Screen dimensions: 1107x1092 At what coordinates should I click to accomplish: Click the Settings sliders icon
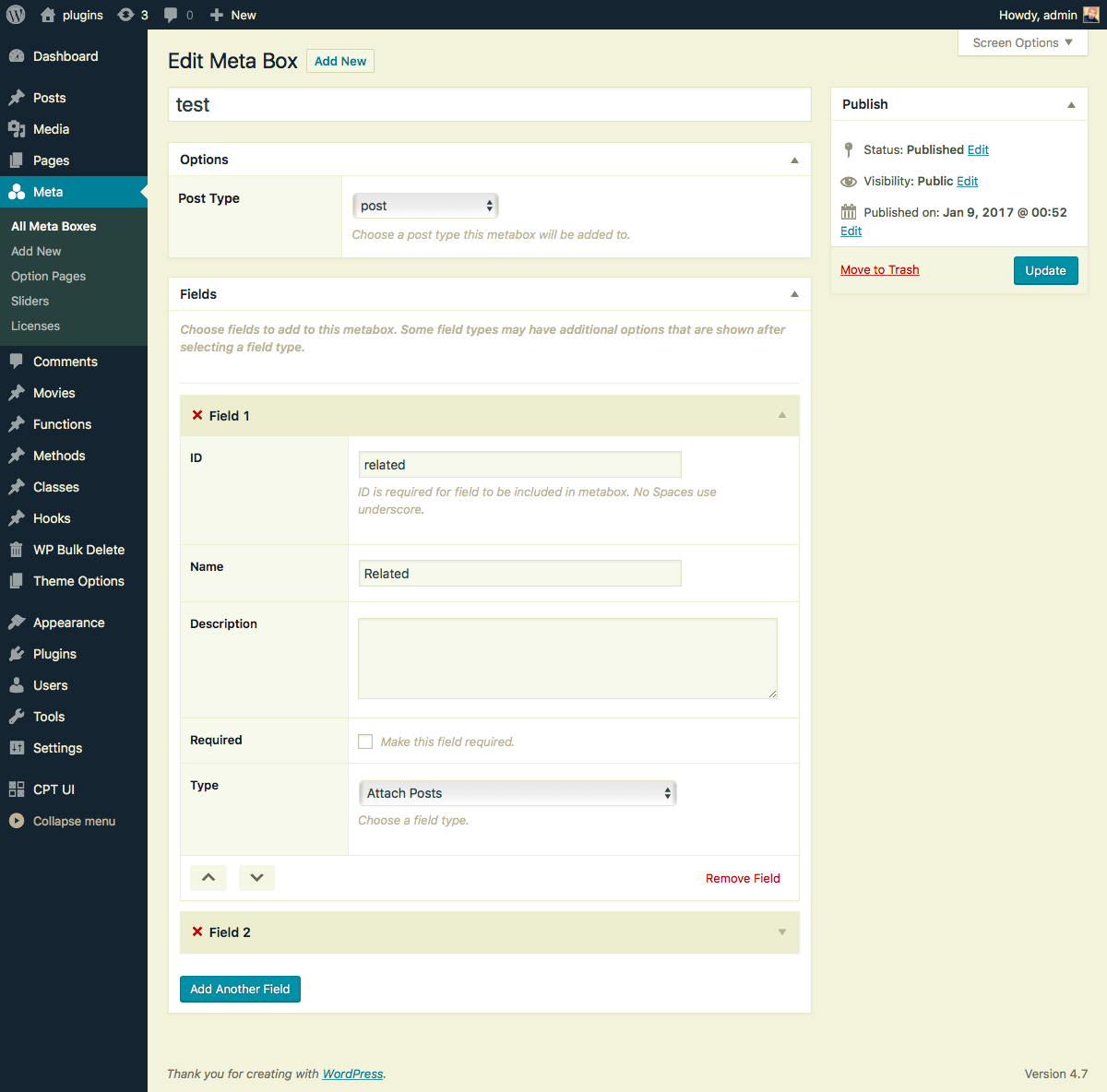(17, 748)
